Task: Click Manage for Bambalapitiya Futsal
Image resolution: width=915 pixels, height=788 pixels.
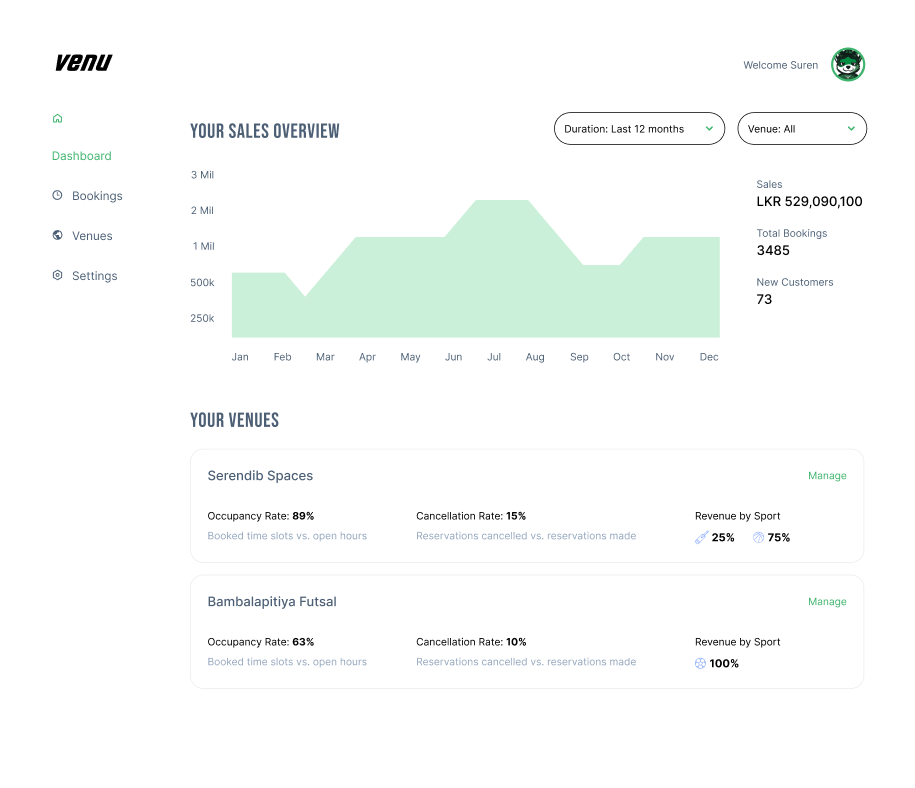Action: 827,602
